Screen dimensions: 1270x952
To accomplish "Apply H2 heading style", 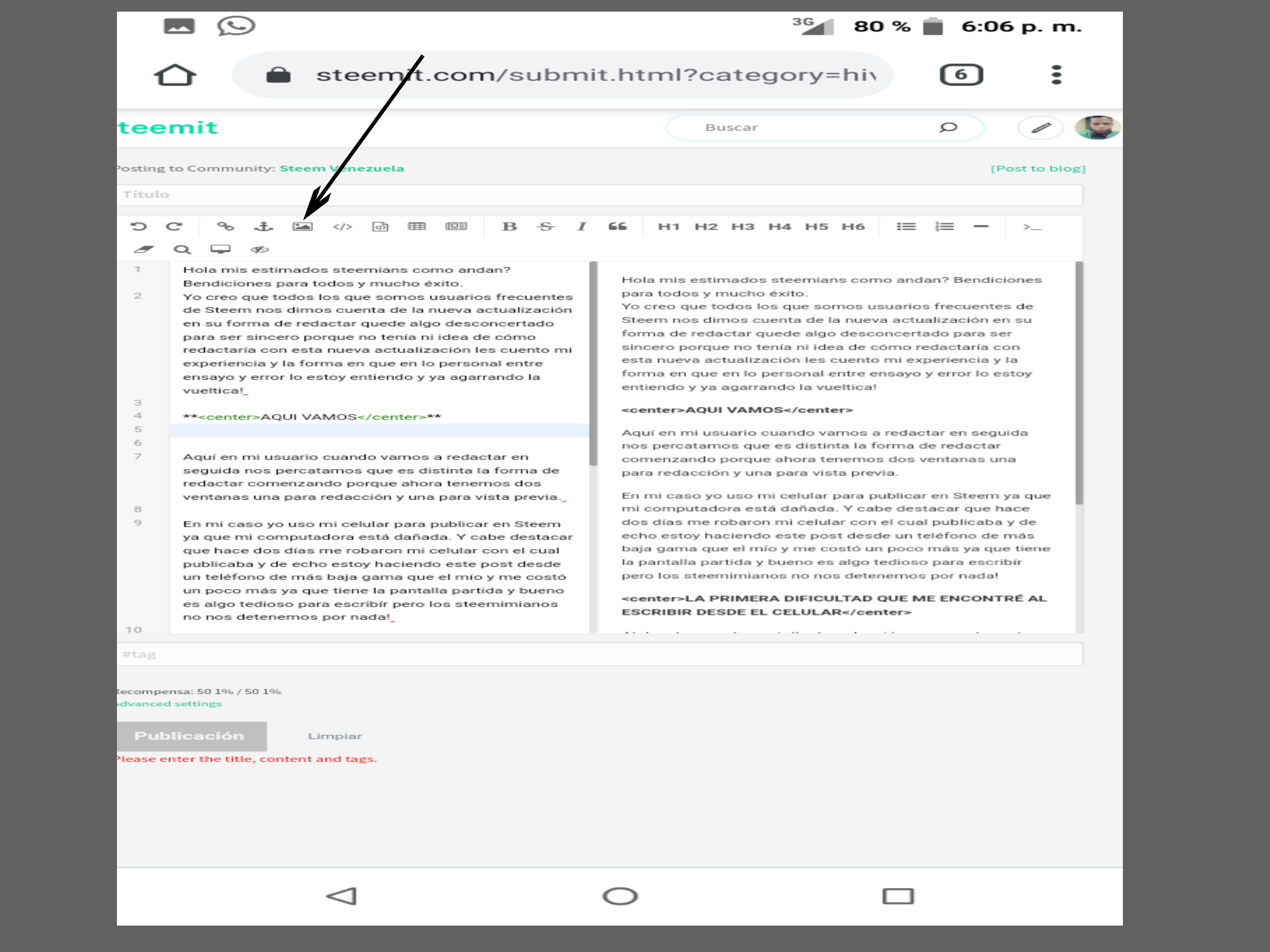I will (706, 227).
